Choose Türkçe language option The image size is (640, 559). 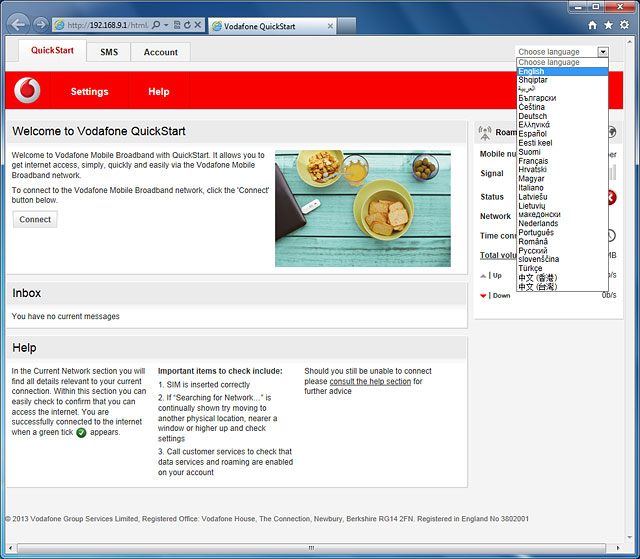[x=562, y=268]
